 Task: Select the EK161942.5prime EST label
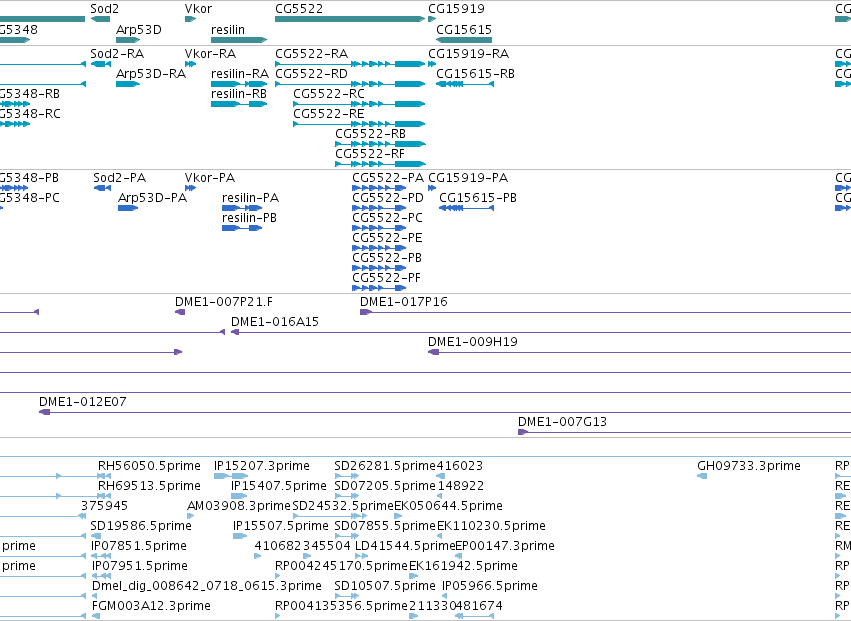click(463, 567)
